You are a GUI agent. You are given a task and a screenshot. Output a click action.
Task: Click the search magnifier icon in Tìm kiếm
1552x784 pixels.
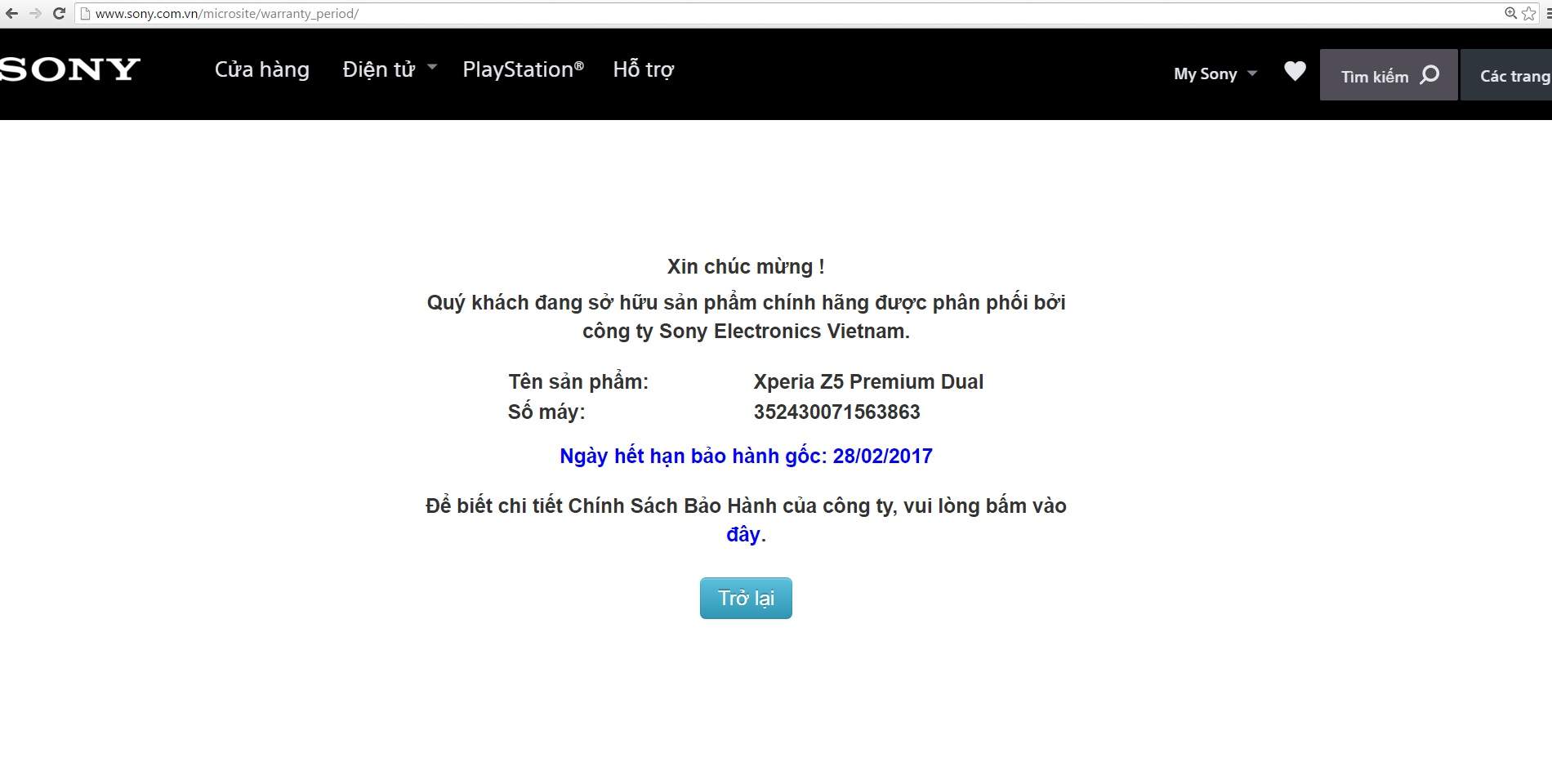coord(1429,75)
